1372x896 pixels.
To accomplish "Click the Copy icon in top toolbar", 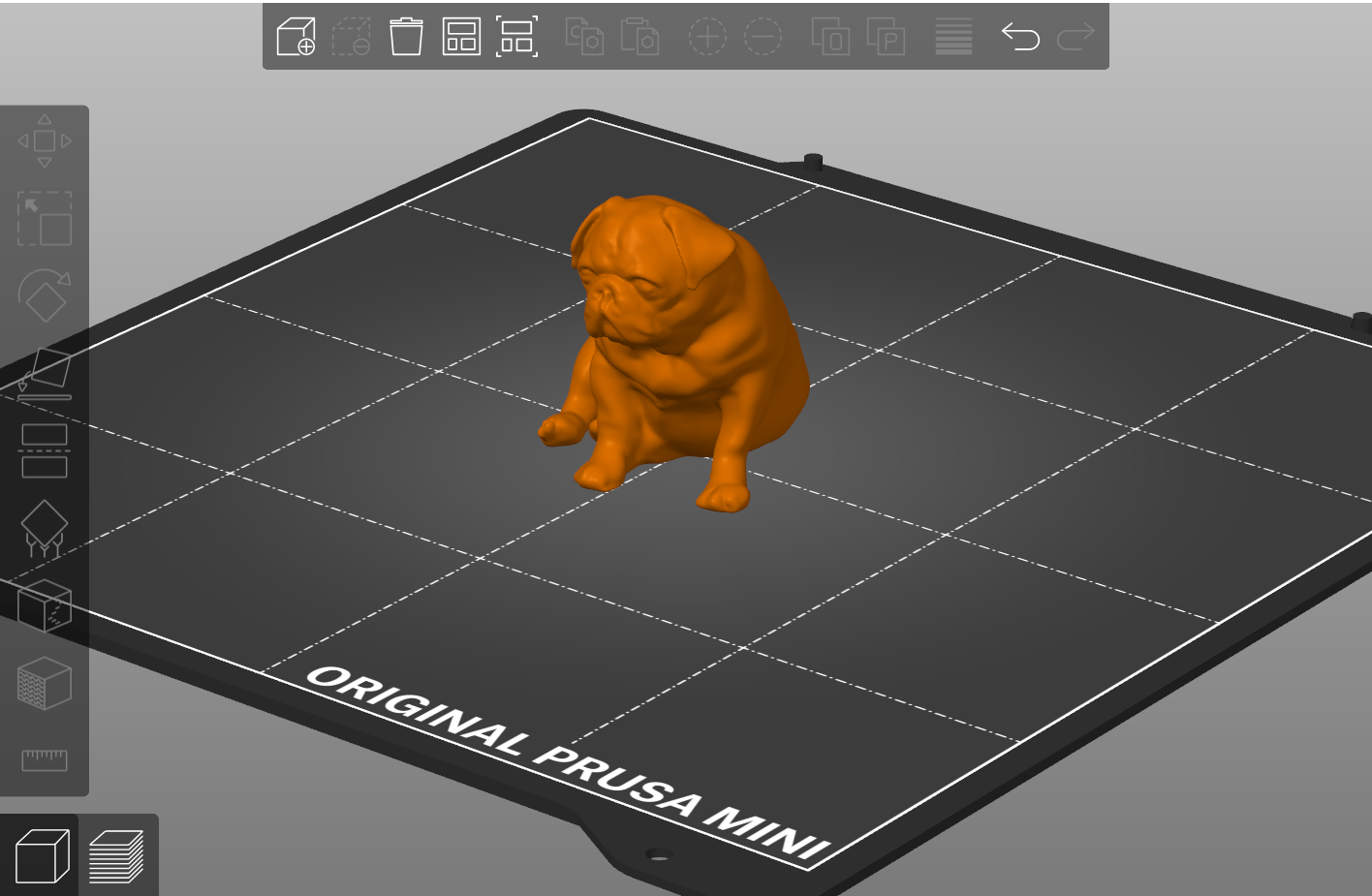I will [584, 37].
